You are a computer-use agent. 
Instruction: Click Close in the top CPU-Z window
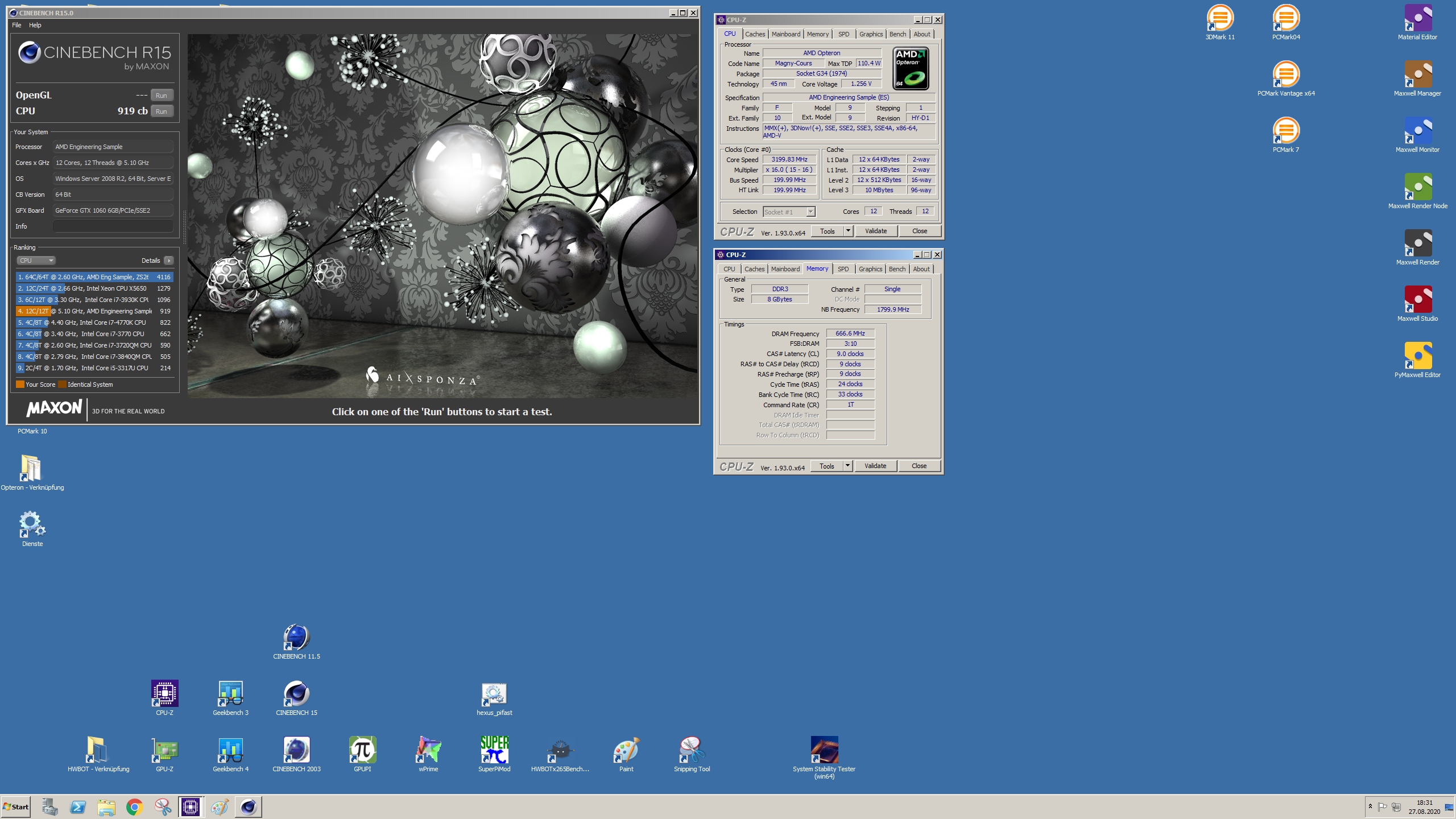coord(920,231)
